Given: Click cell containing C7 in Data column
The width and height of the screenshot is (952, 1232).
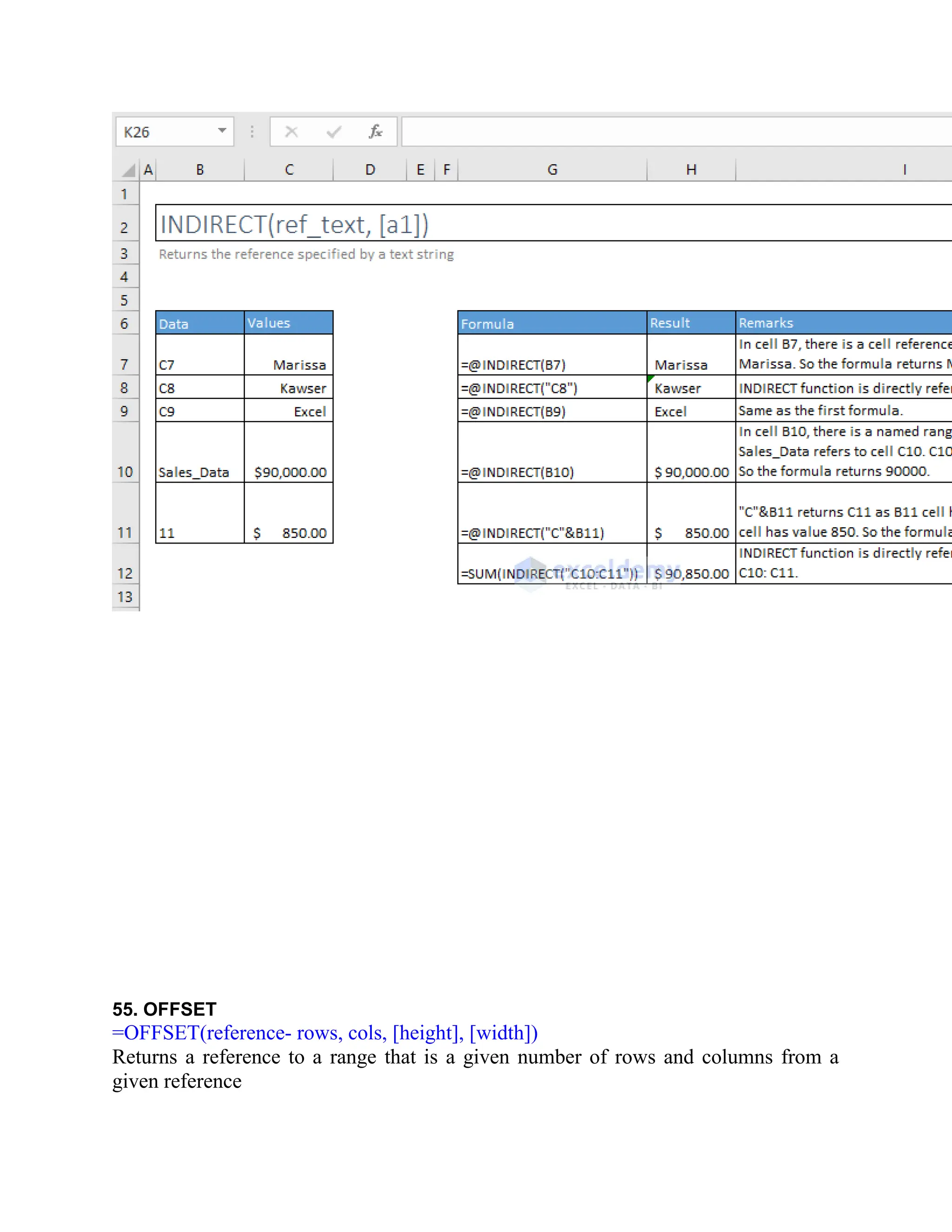Looking at the screenshot, I should pyautogui.click(x=199, y=355).
